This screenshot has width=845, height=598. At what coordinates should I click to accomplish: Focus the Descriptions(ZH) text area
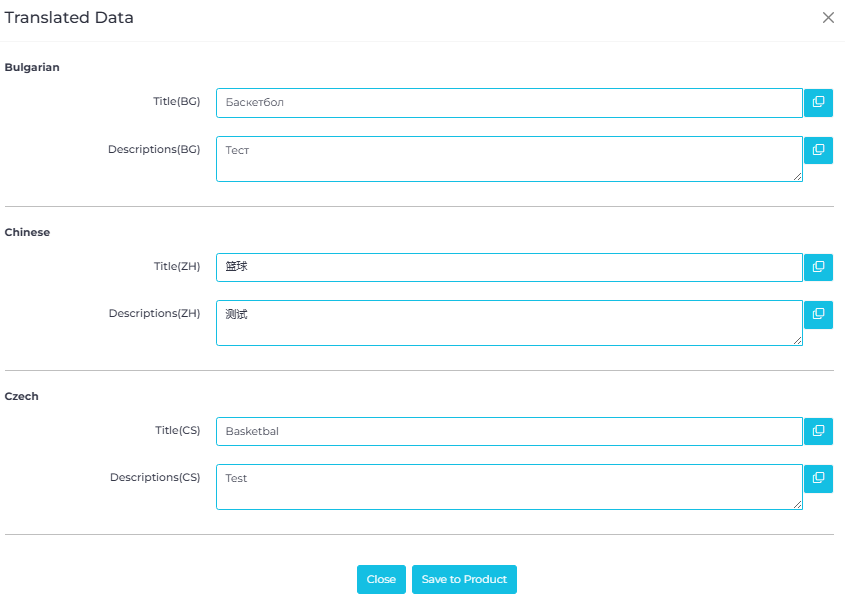click(x=509, y=323)
